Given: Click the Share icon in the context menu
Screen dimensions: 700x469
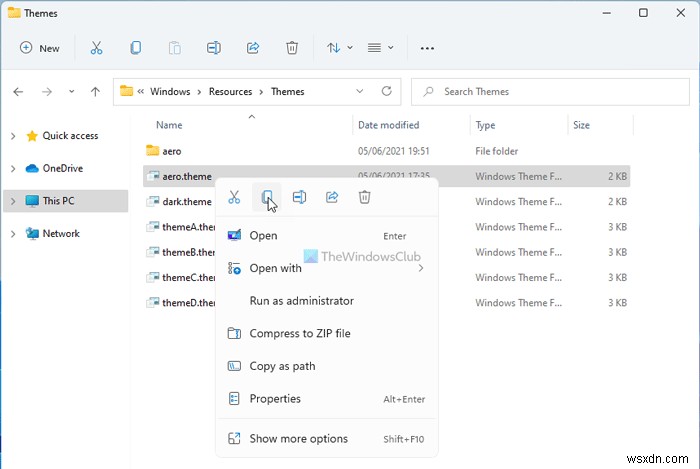Looking at the screenshot, I should [332, 197].
